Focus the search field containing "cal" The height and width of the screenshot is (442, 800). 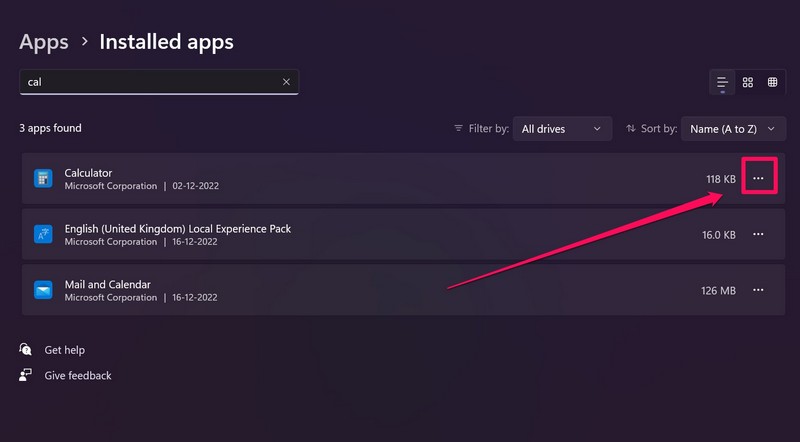[x=150, y=82]
